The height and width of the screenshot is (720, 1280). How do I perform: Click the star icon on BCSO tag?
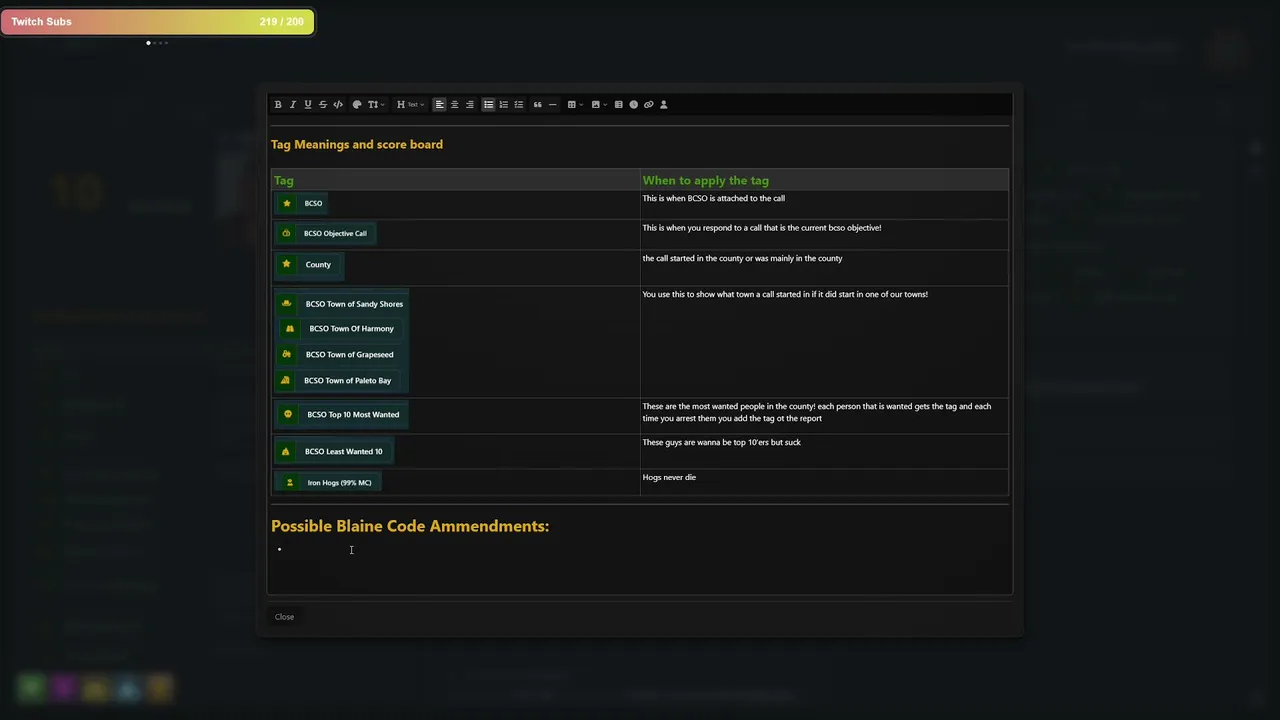[287, 203]
